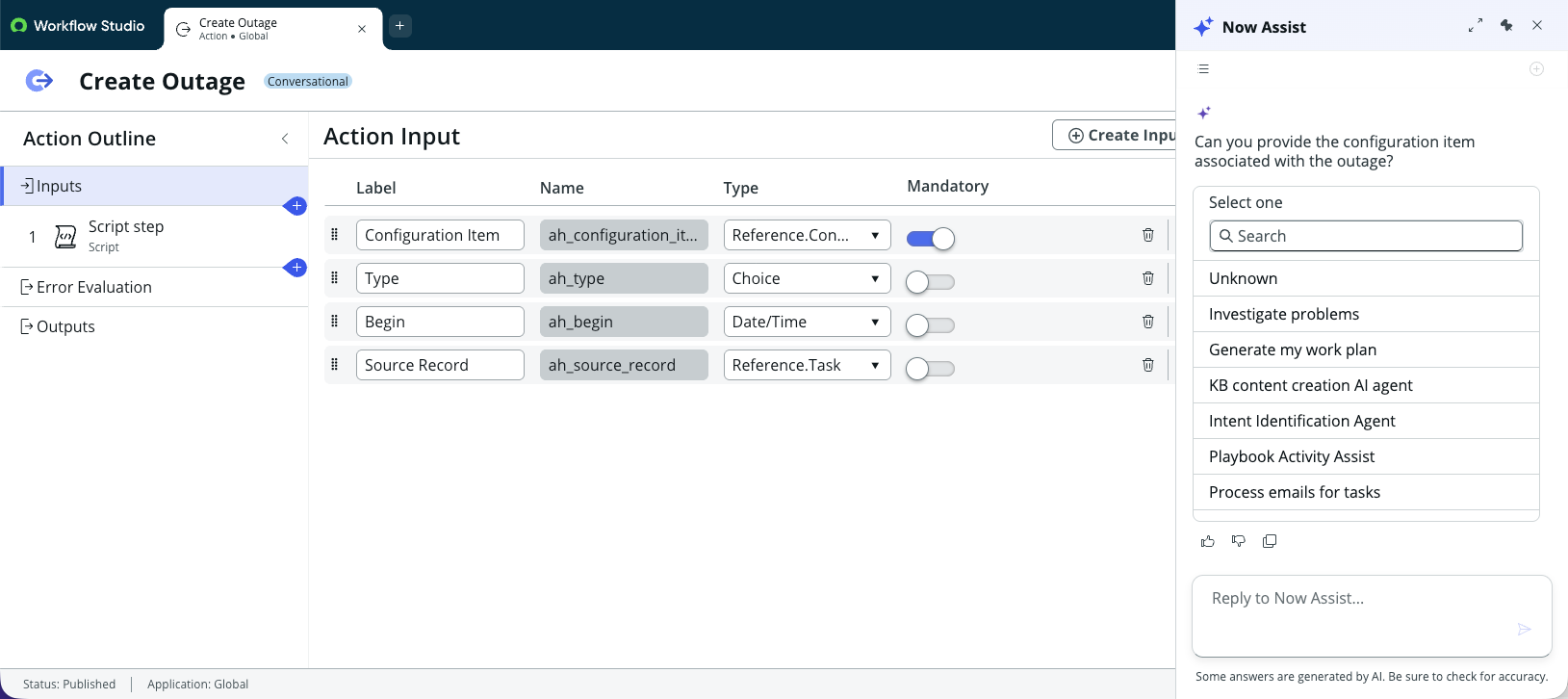Select Unknown from the list
This screenshot has height=699, width=1568.
point(1366,278)
